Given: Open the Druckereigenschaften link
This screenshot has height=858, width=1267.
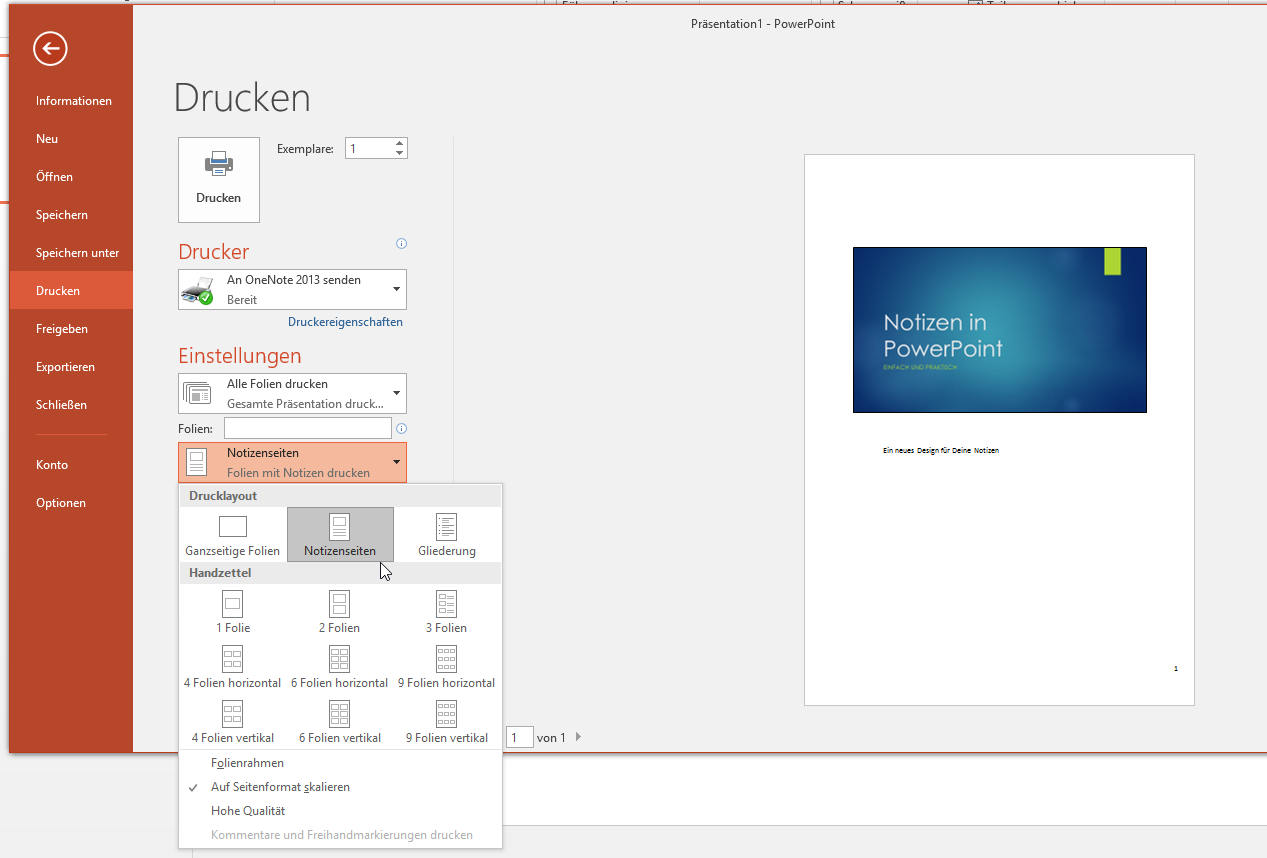Looking at the screenshot, I should click(345, 322).
